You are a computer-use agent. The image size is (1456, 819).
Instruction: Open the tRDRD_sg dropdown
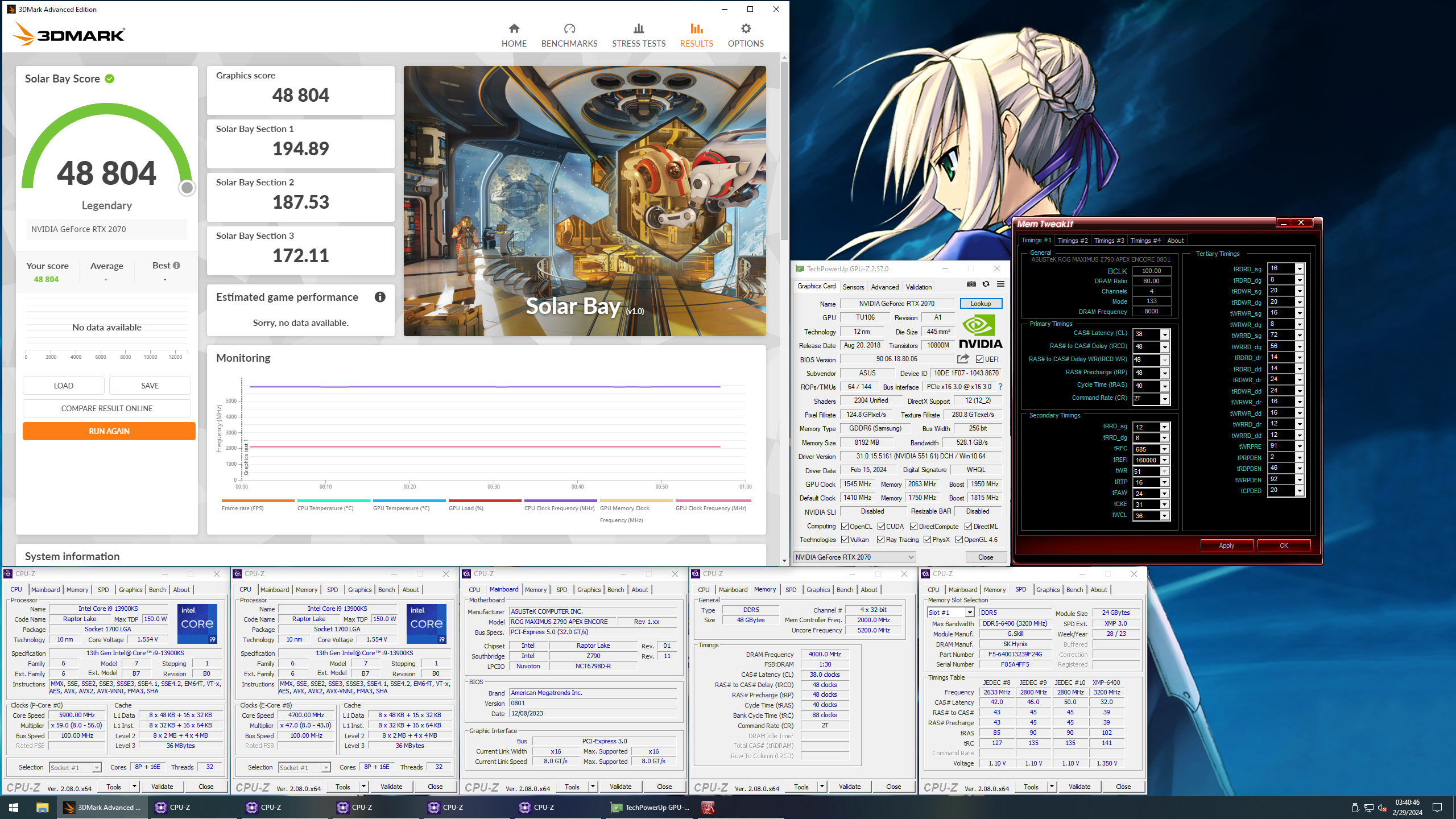click(x=1299, y=269)
